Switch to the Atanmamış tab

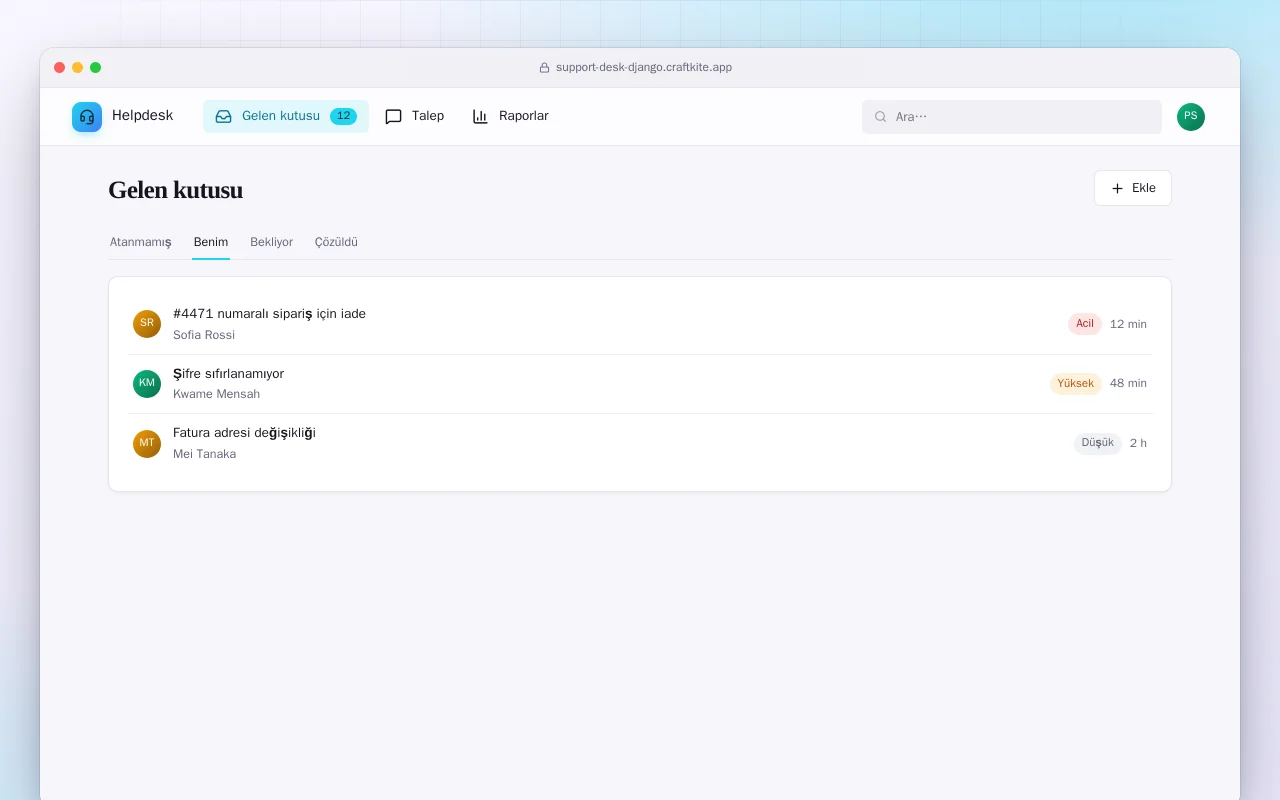click(x=141, y=242)
